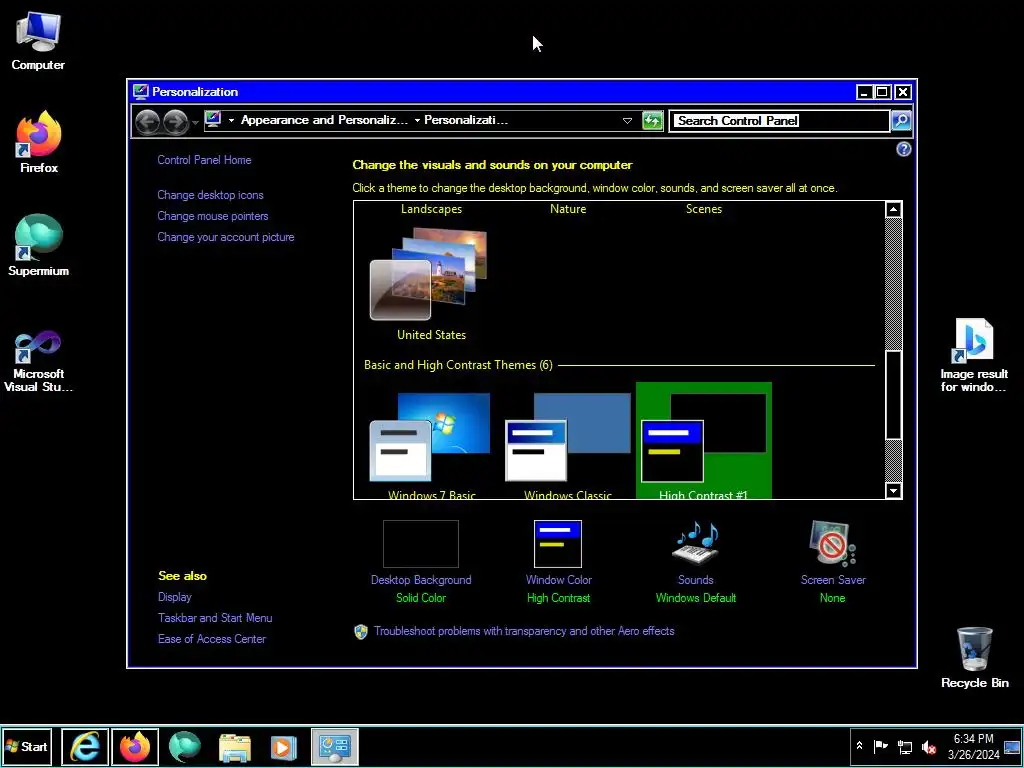Open Change your account picture link
The height and width of the screenshot is (768, 1024).
[x=225, y=237]
